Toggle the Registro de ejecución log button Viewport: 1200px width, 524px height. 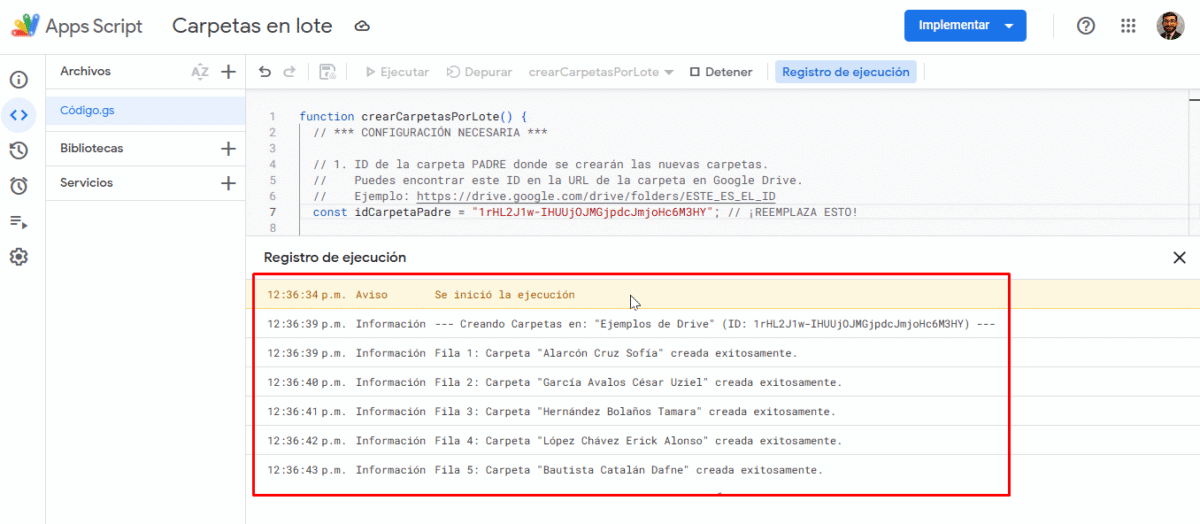(x=846, y=72)
